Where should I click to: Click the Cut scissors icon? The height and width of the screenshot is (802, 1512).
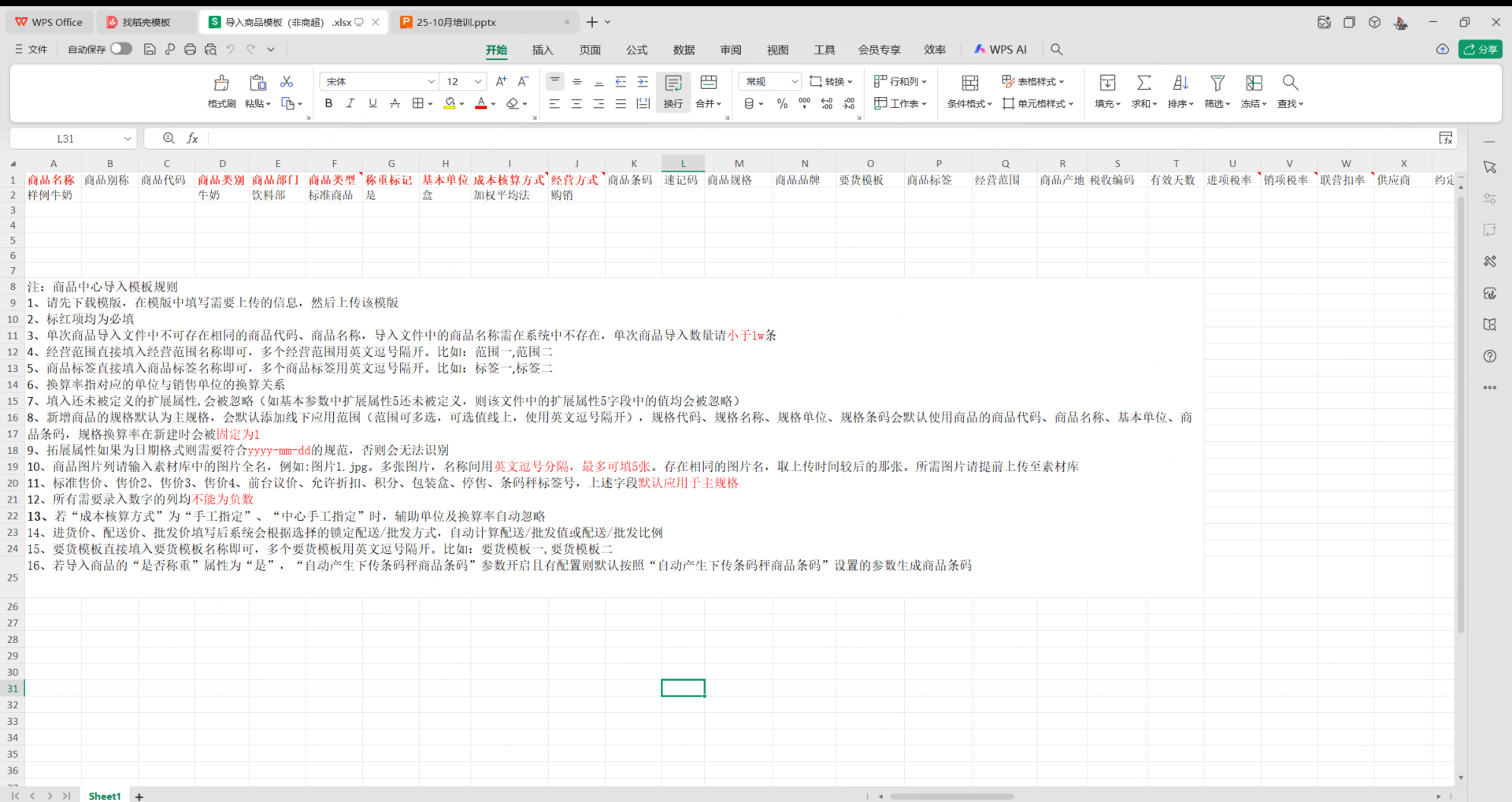(287, 82)
